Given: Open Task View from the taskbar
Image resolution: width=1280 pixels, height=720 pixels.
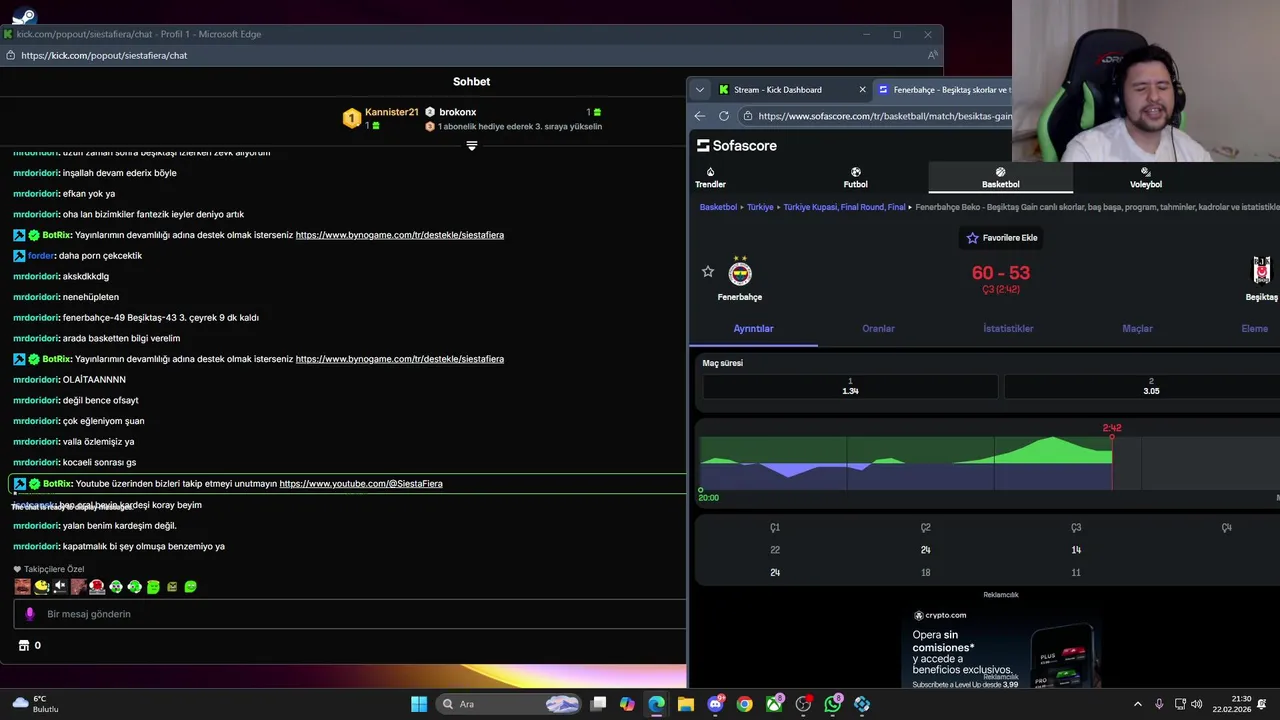Looking at the screenshot, I should point(598,704).
